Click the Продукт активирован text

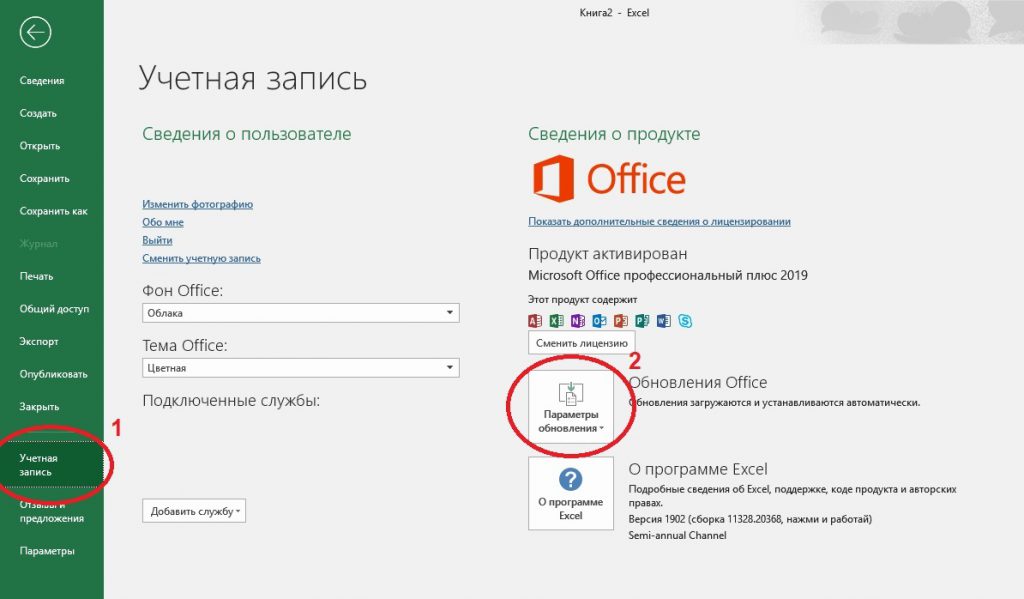pyautogui.click(x=607, y=253)
